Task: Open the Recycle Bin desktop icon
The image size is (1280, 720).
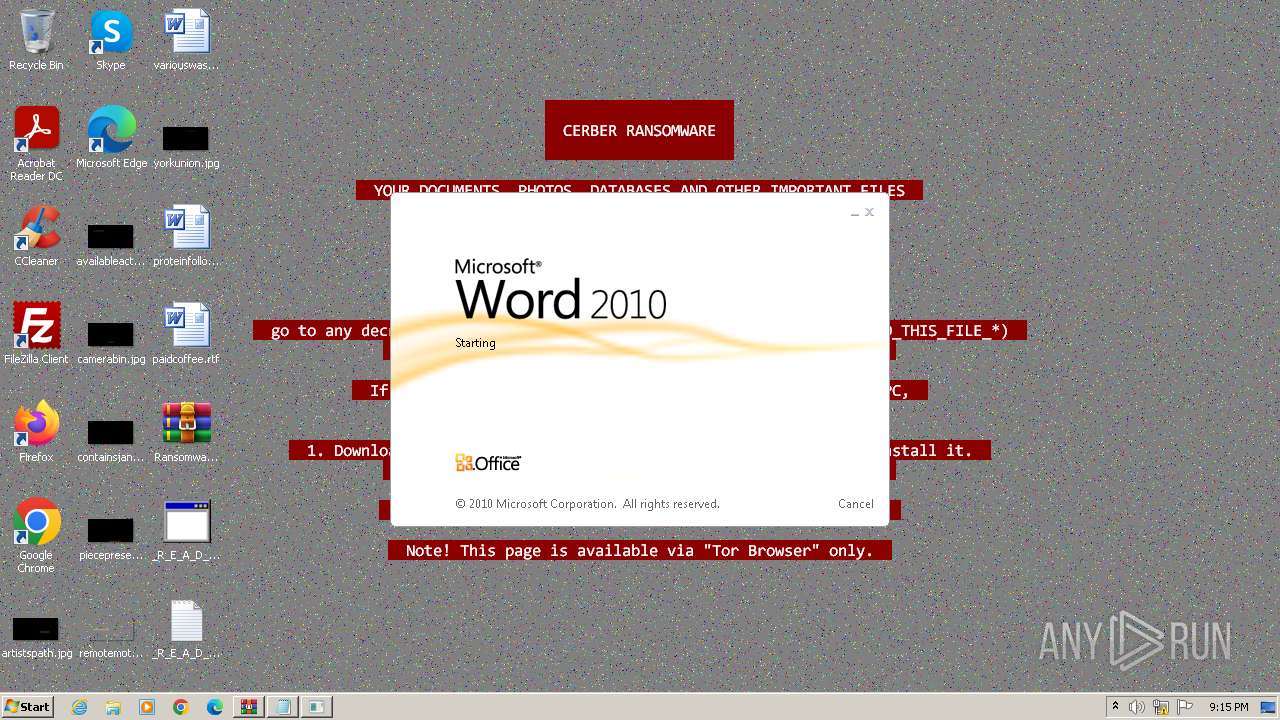Action: 36,41
